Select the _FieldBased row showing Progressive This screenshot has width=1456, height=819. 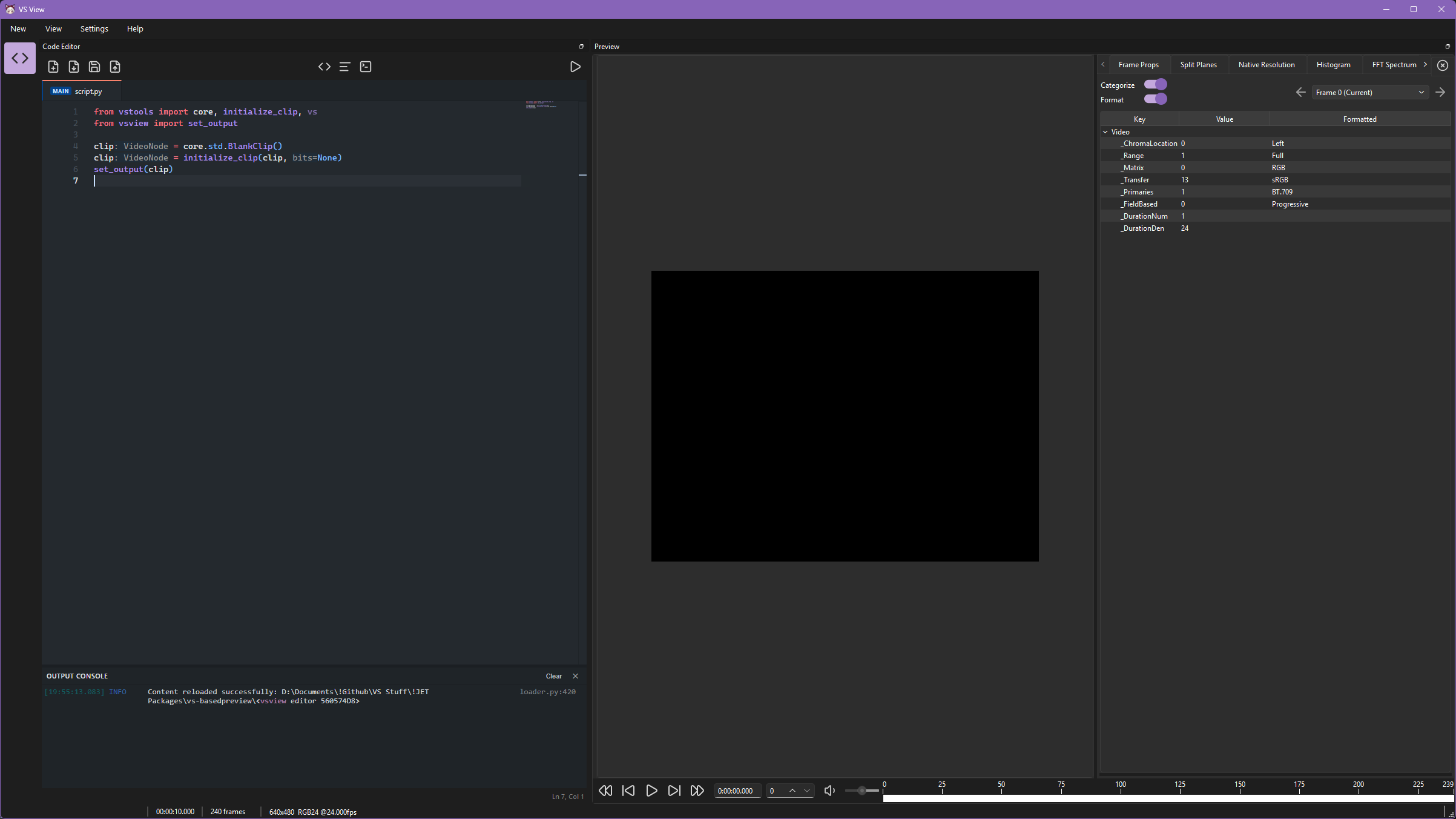[1276, 204]
